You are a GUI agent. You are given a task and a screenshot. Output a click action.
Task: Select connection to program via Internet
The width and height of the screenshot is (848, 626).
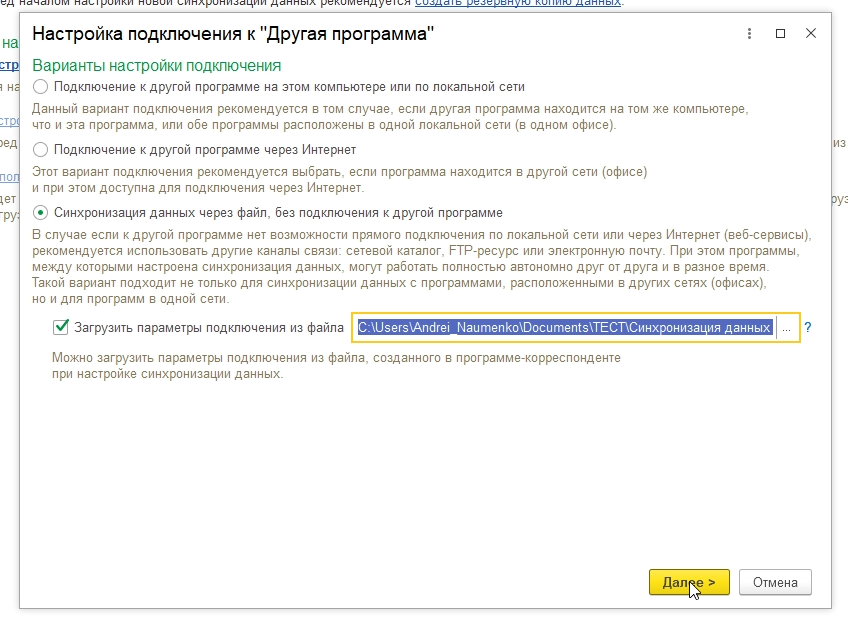click(x=41, y=150)
